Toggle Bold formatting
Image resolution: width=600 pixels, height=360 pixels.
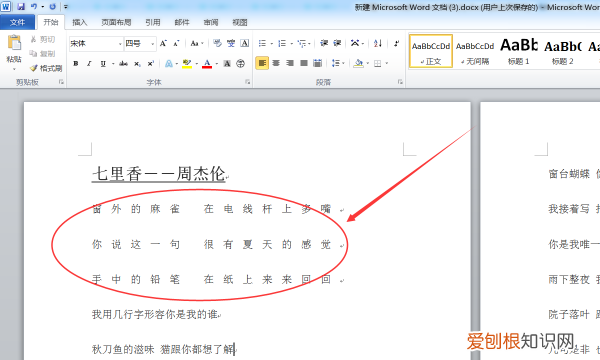pyautogui.click(x=76, y=64)
